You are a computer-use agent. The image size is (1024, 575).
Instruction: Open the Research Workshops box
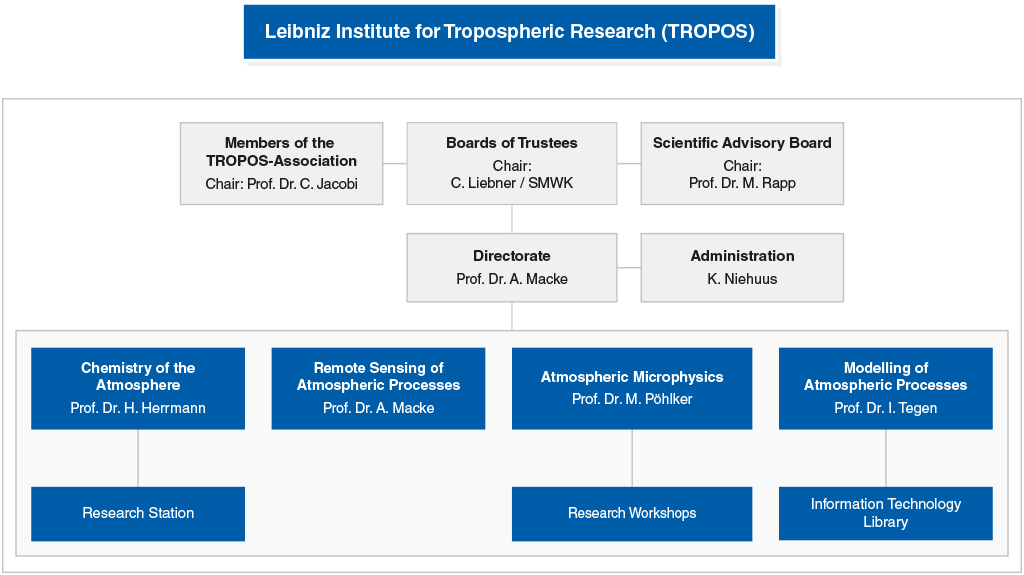[x=632, y=513]
